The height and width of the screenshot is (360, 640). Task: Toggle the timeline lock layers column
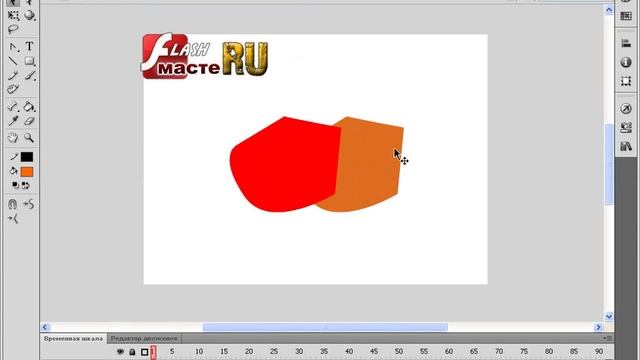tap(132, 351)
